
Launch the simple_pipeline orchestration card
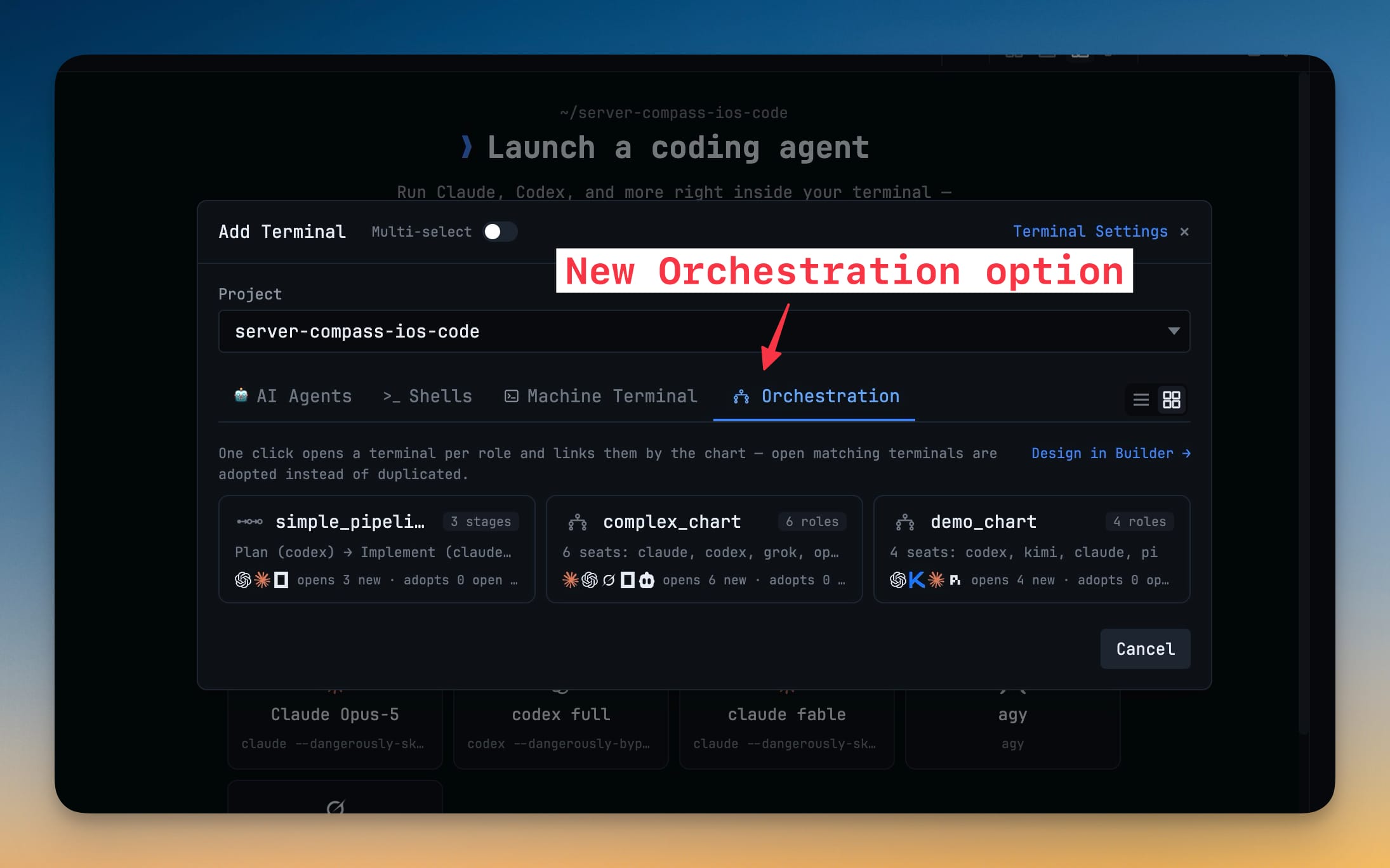tap(377, 549)
